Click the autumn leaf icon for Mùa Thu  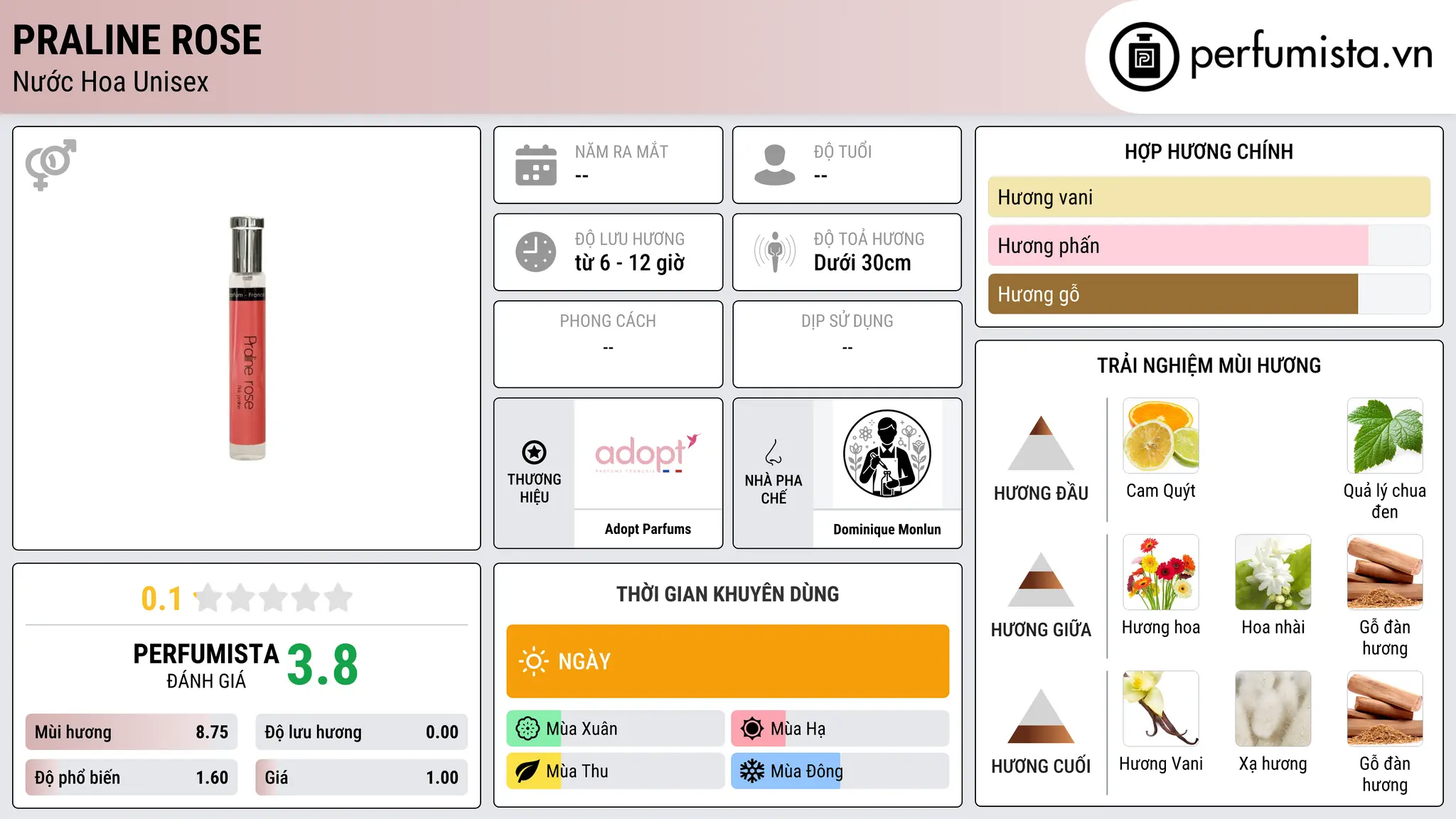528,771
